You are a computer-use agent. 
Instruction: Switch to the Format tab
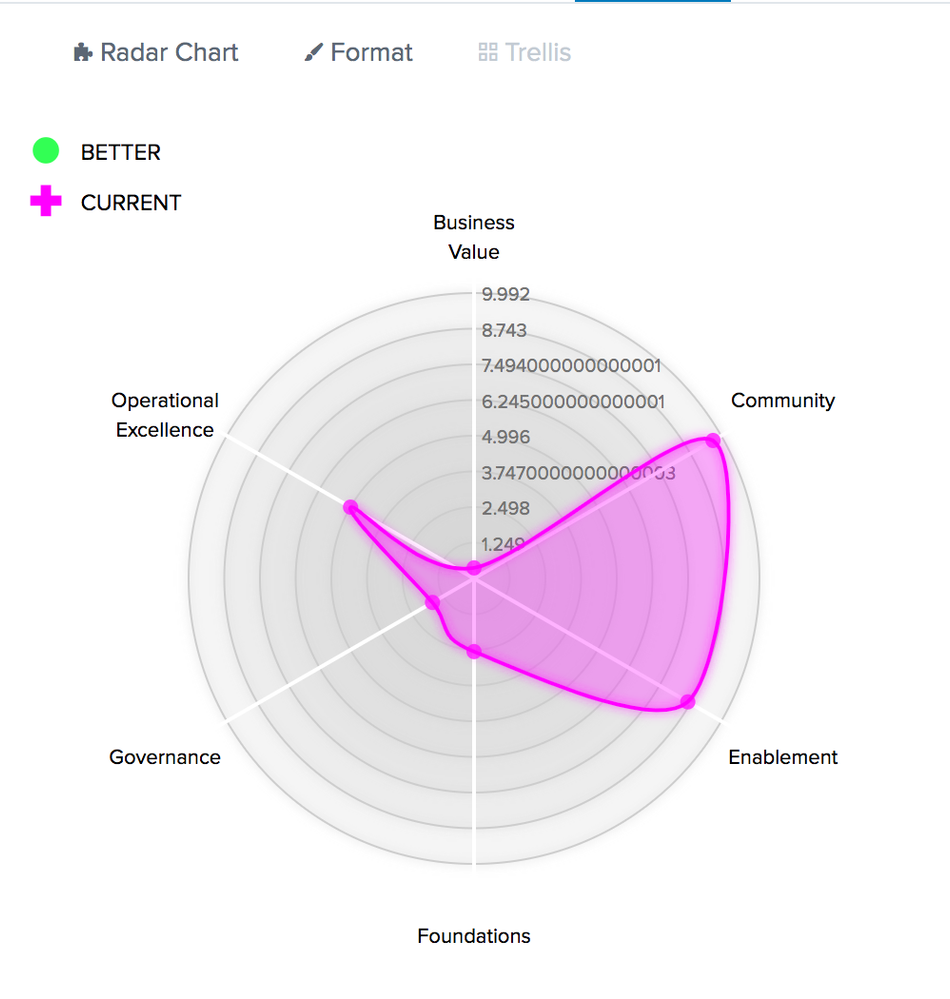tap(359, 53)
